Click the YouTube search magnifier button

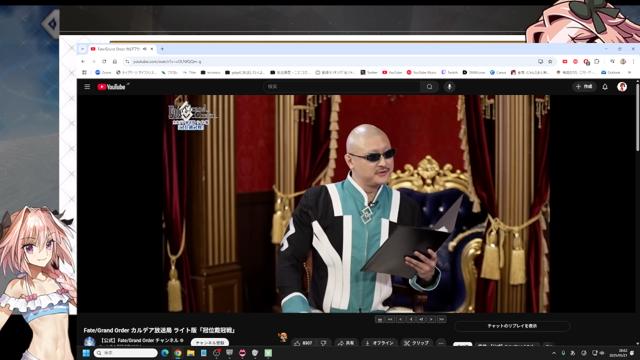429,87
